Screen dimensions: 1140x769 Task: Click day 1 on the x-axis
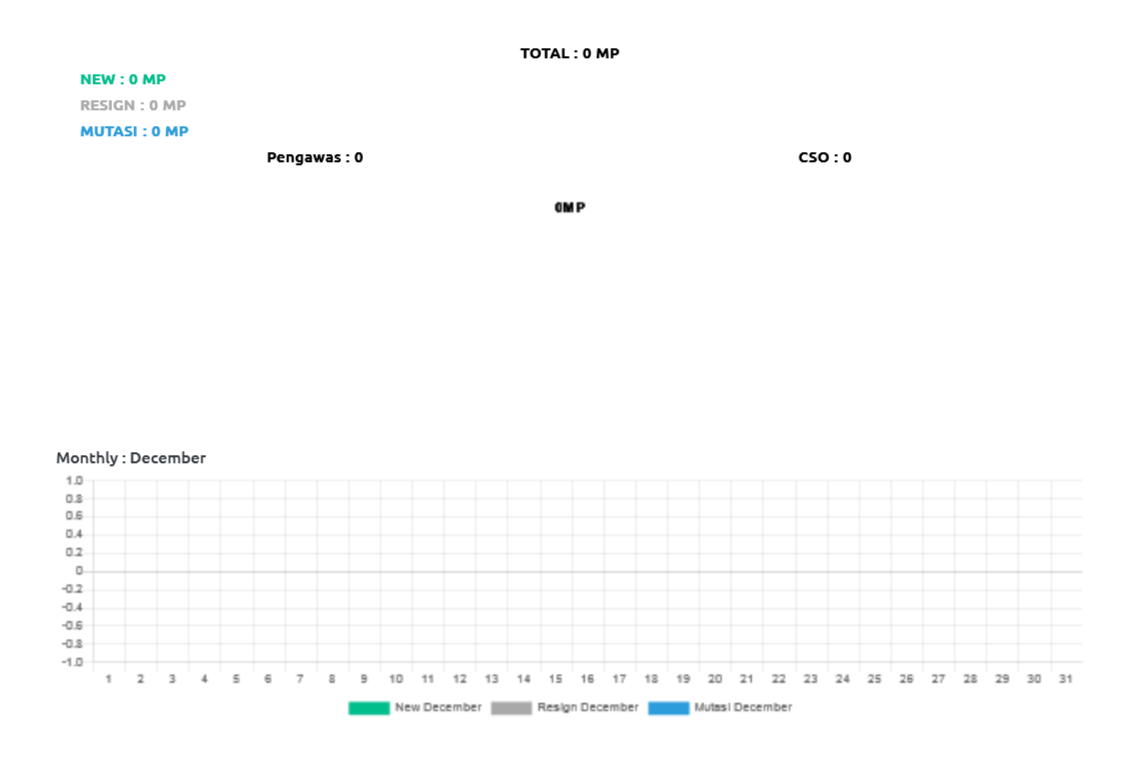click(x=109, y=679)
